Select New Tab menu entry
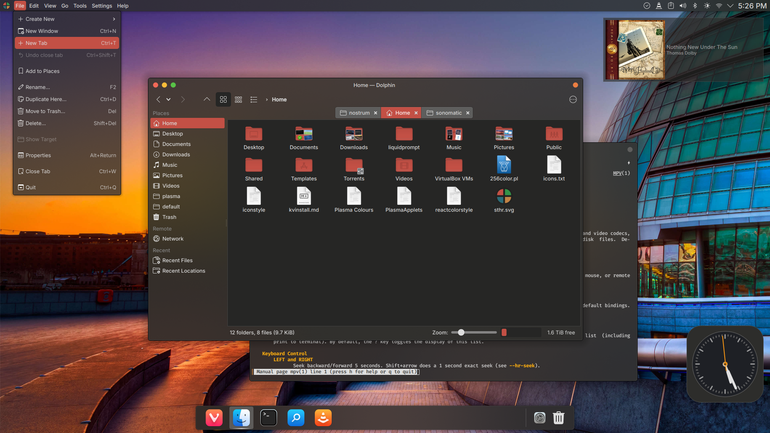Viewport: 770px width, 433px height. coord(67,43)
